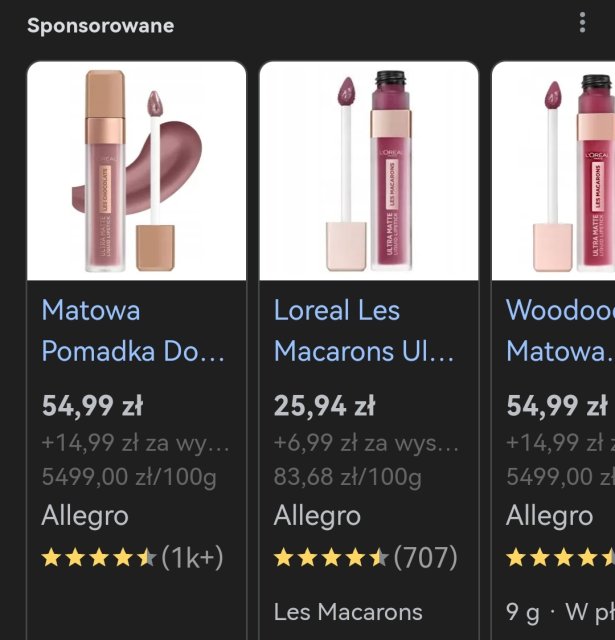Screen dimensions: 615x640
Task: Open the Les Macarons lipstick product image
Action: pyautogui.click(x=368, y=171)
